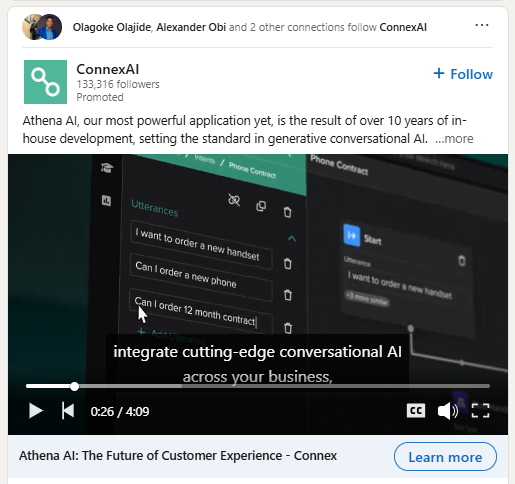Click the 0:26 / 4:09 time display
Viewport: 515px width, 484px height.
120,411
